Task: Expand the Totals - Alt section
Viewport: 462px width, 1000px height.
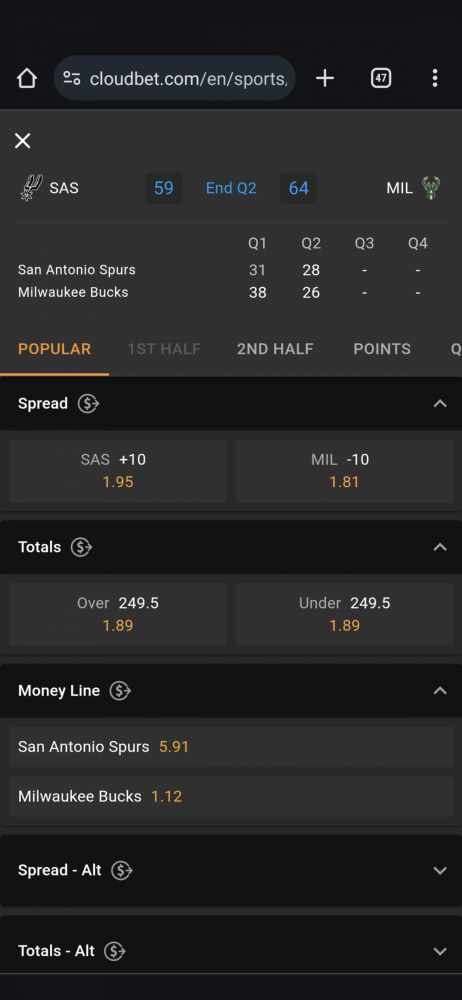Action: click(x=440, y=951)
